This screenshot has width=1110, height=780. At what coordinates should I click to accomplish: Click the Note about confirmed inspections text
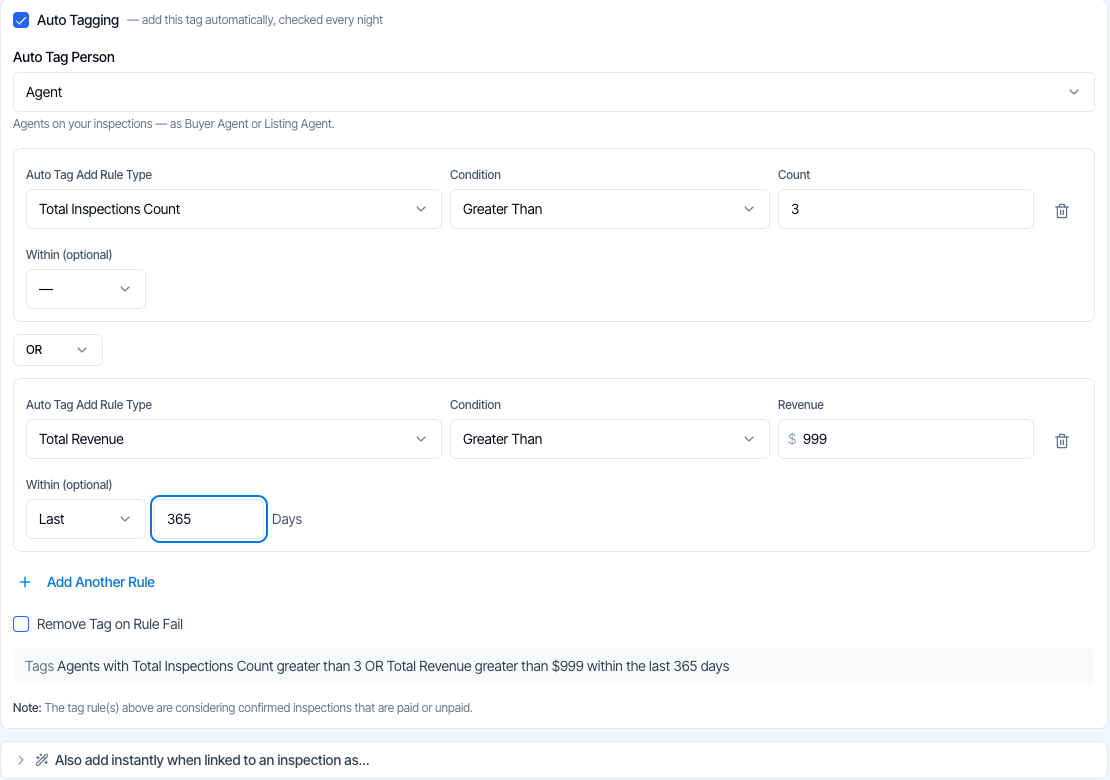pyautogui.click(x=243, y=708)
